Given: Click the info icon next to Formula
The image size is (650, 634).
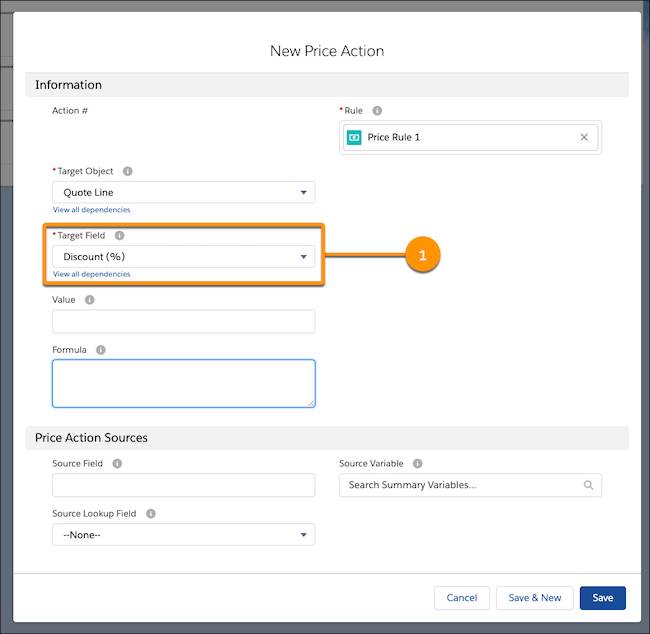Looking at the screenshot, I should pos(101,350).
